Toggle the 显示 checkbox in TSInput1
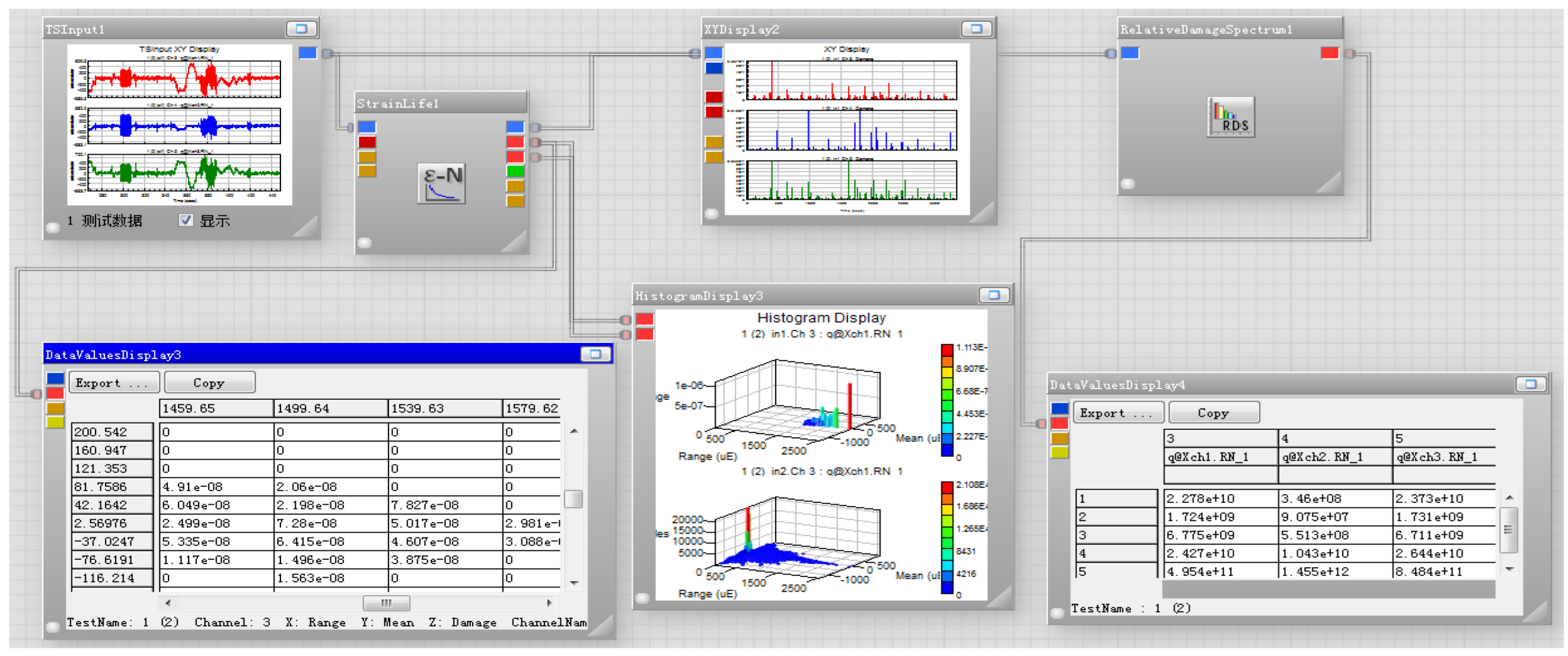 tap(185, 220)
